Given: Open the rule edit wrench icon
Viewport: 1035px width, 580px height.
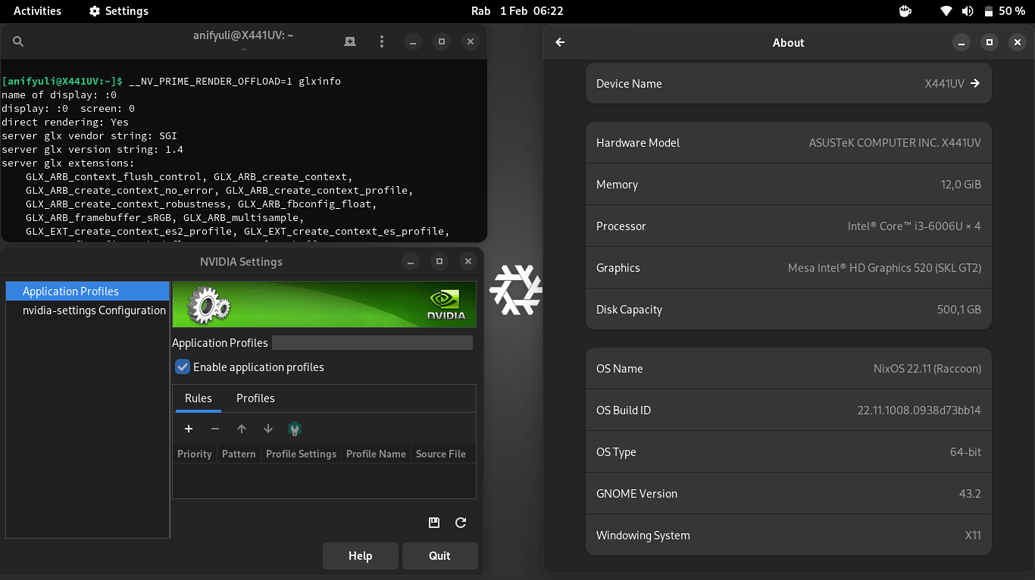Looking at the screenshot, I should click(x=294, y=428).
